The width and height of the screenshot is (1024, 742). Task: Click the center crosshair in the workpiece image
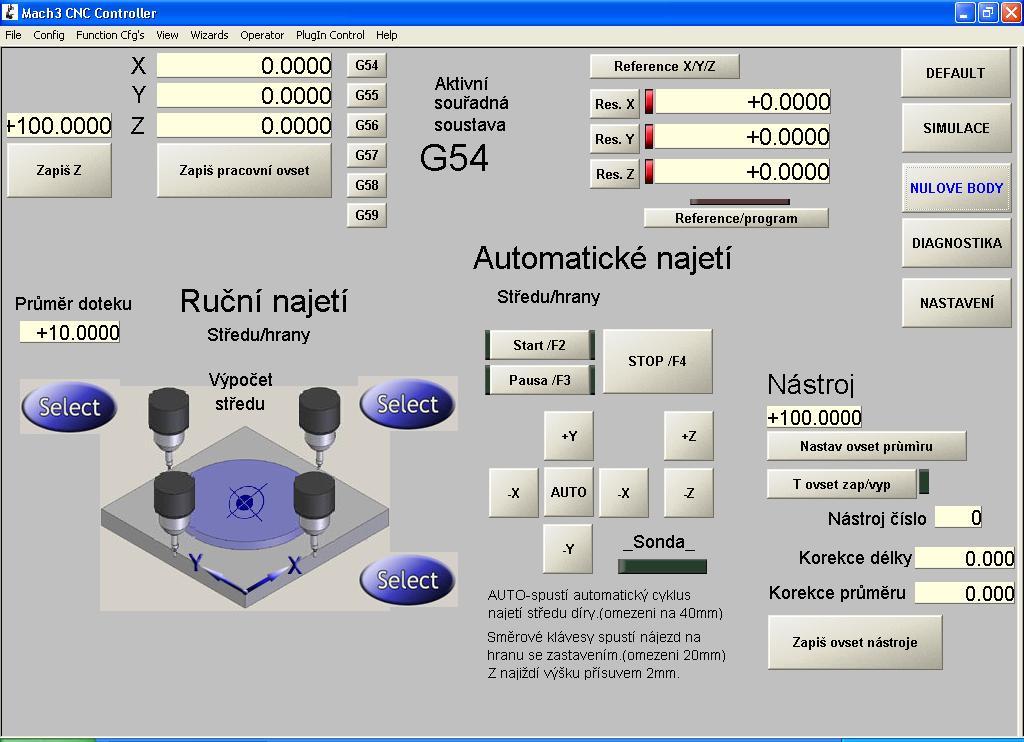pos(244,502)
